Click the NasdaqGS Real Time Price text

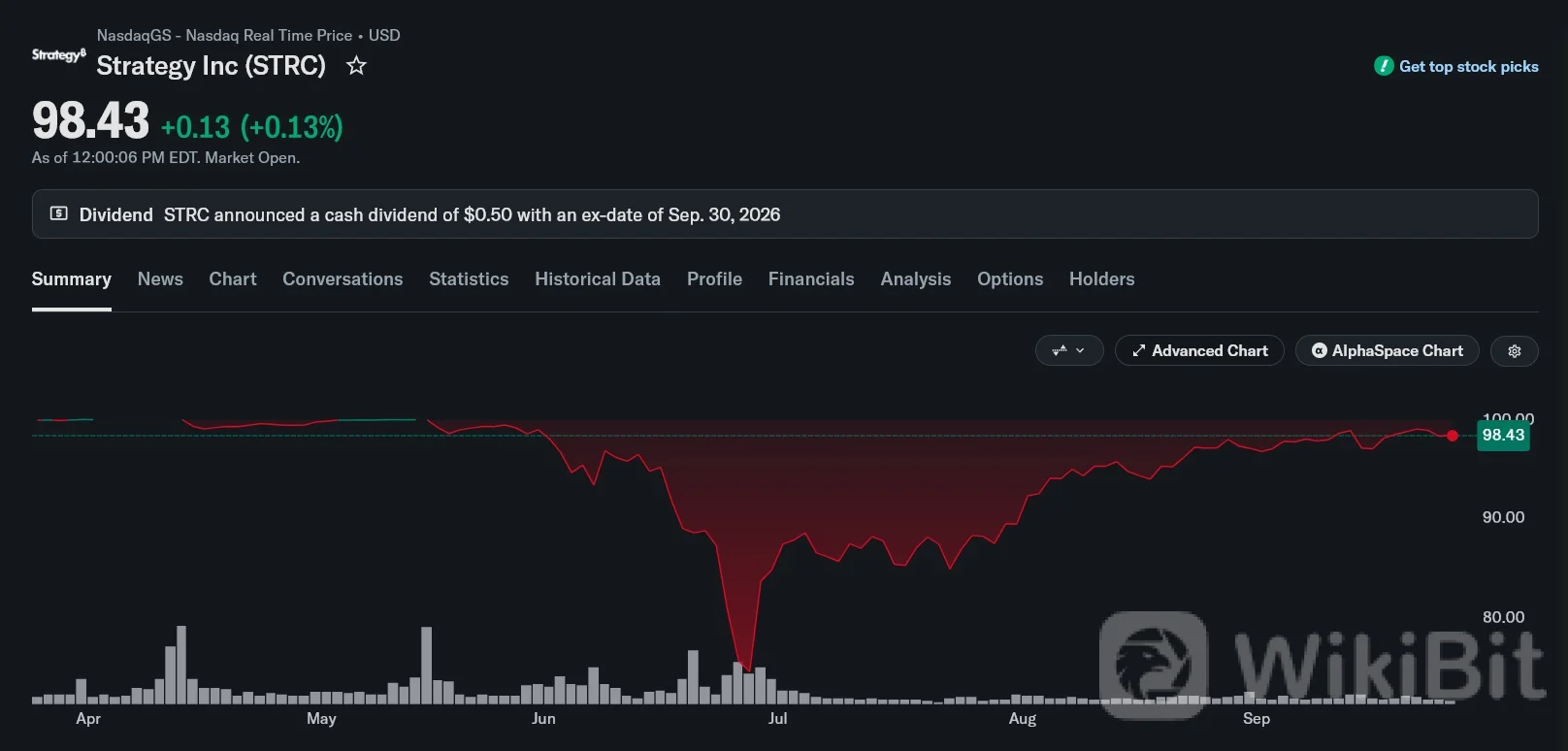pyautogui.click(x=248, y=36)
